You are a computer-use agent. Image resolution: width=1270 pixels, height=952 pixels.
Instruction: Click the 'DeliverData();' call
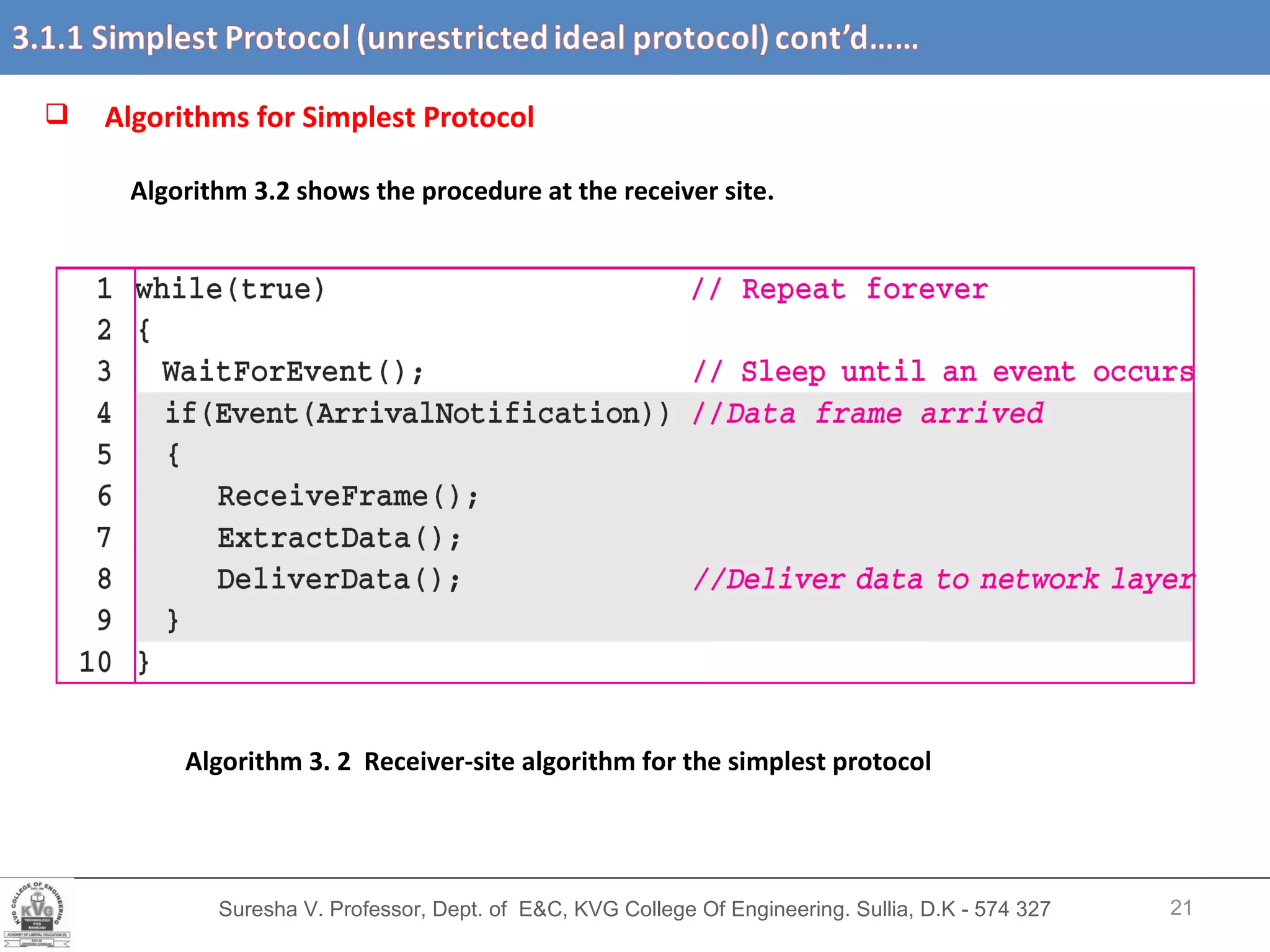pyautogui.click(x=339, y=580)
